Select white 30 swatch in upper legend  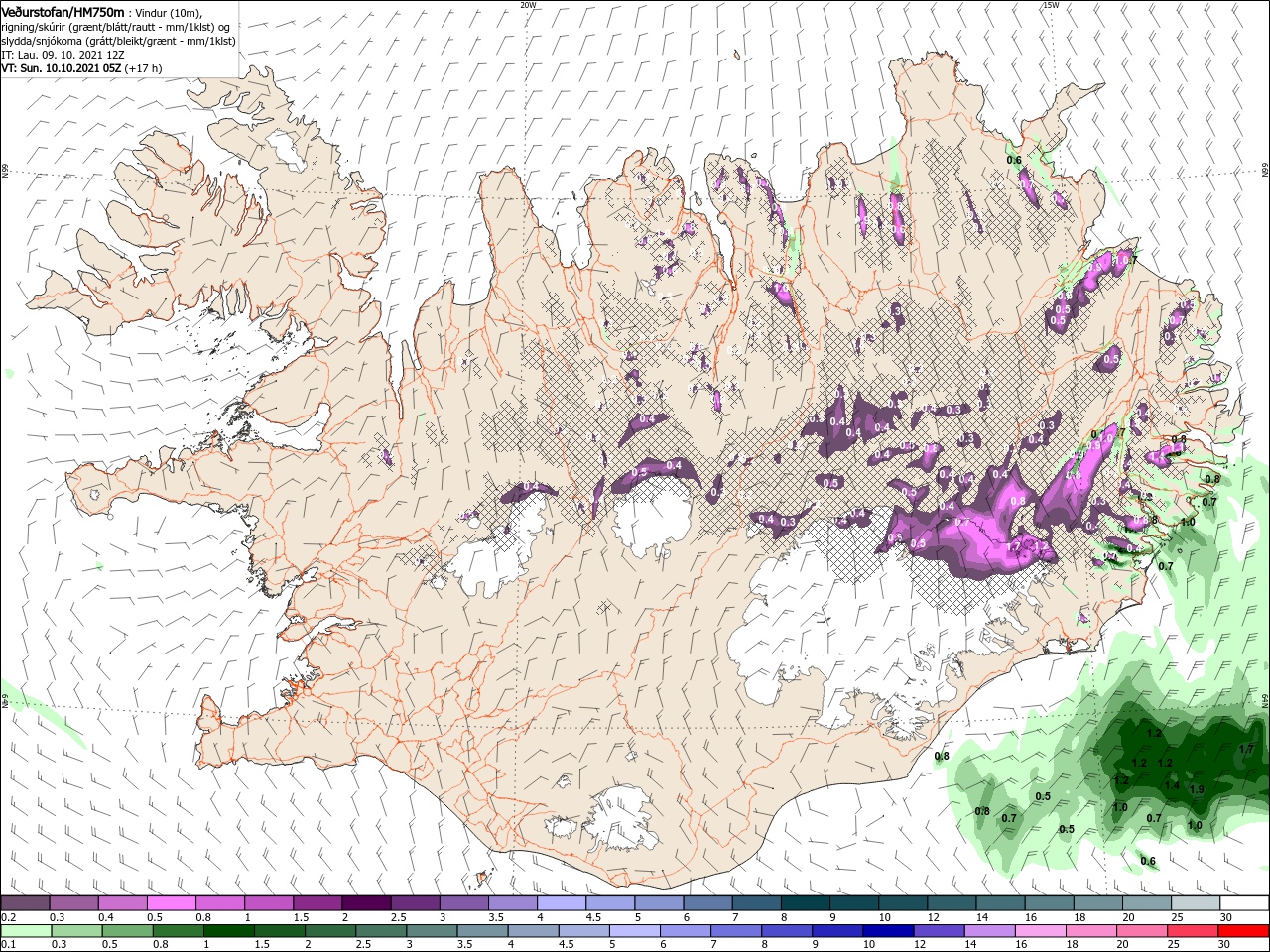click(x=1245, y=903)
